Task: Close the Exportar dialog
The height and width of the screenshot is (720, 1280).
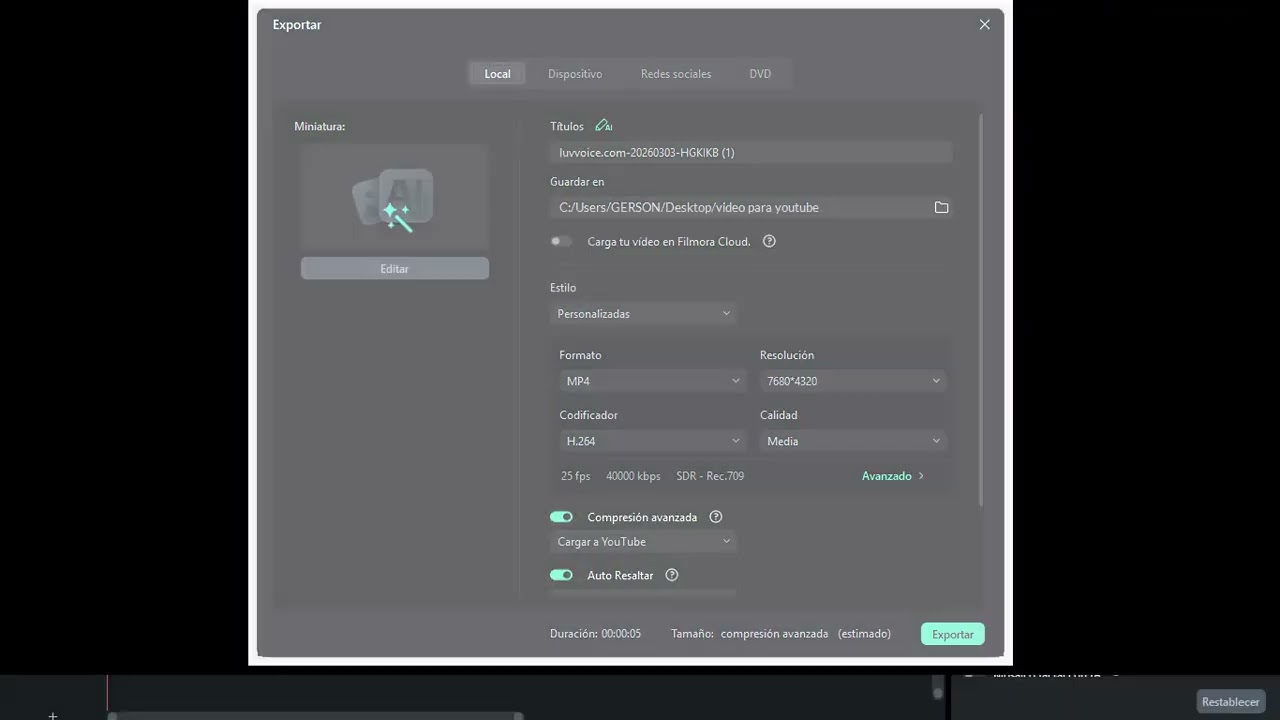Action: (x=985, y=24)
